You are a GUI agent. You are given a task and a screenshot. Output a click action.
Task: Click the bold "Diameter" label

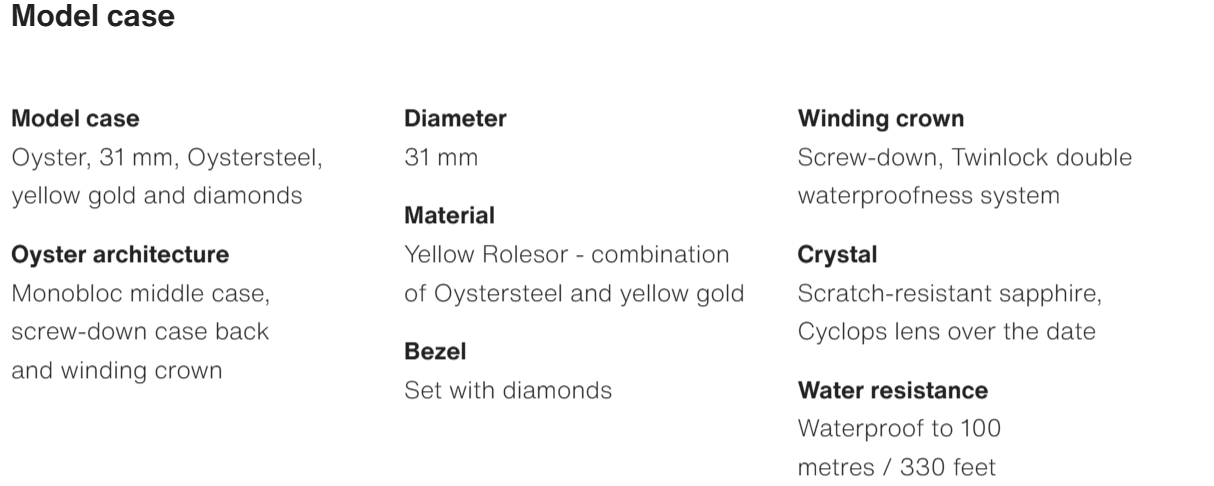click(455, 119)
